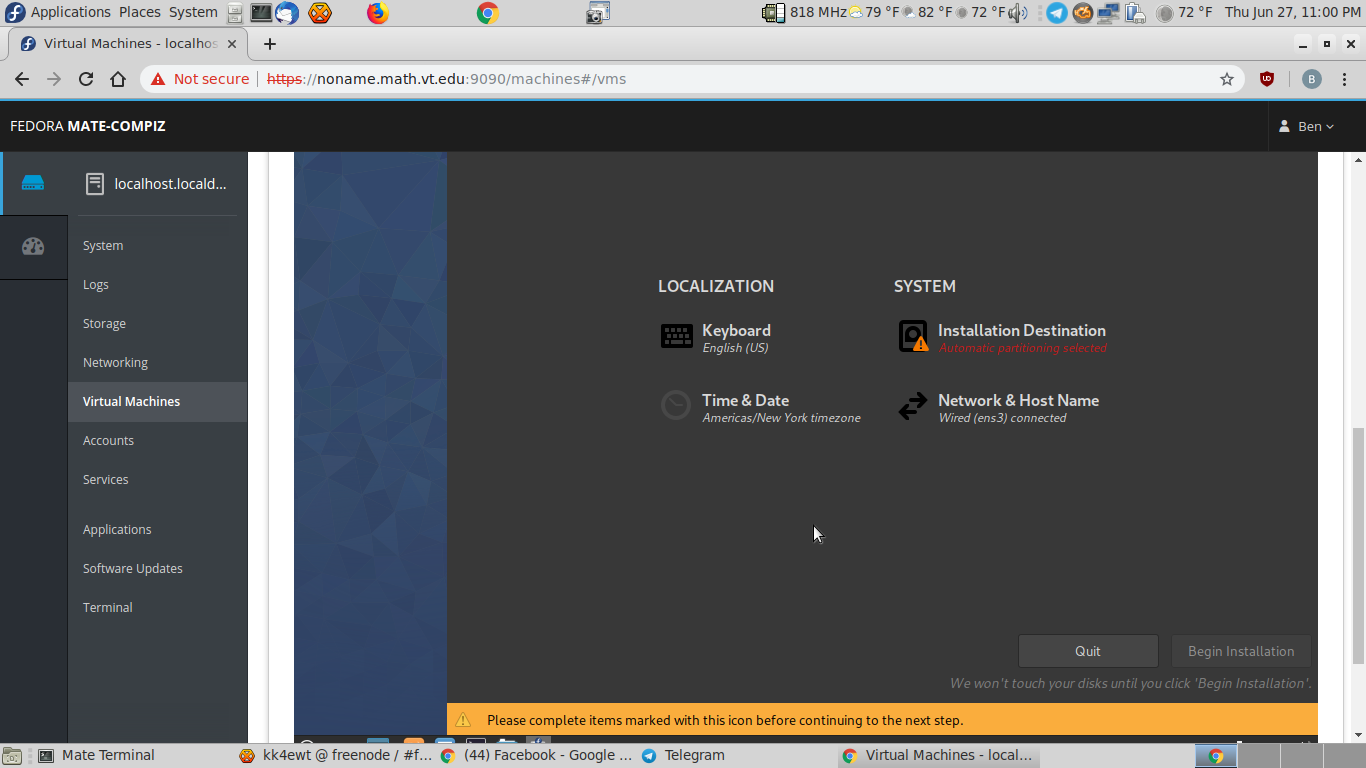Open the file cabinet launcher in top panel

coord(234,13)
